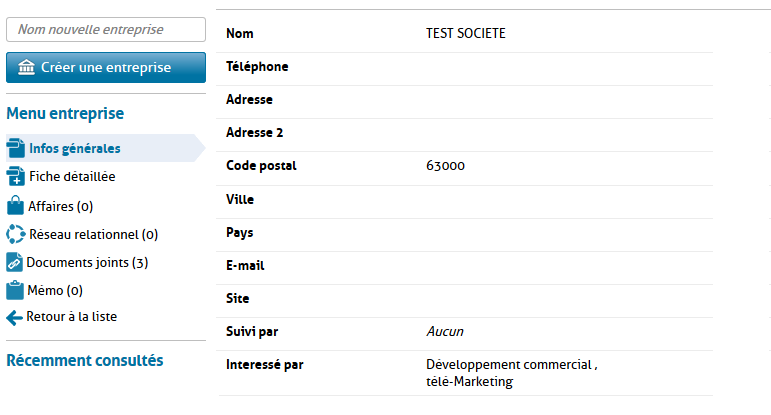The image size is (771, 415).
Task: Click the Suivi par Aucun value
Action: click(445, 331)
